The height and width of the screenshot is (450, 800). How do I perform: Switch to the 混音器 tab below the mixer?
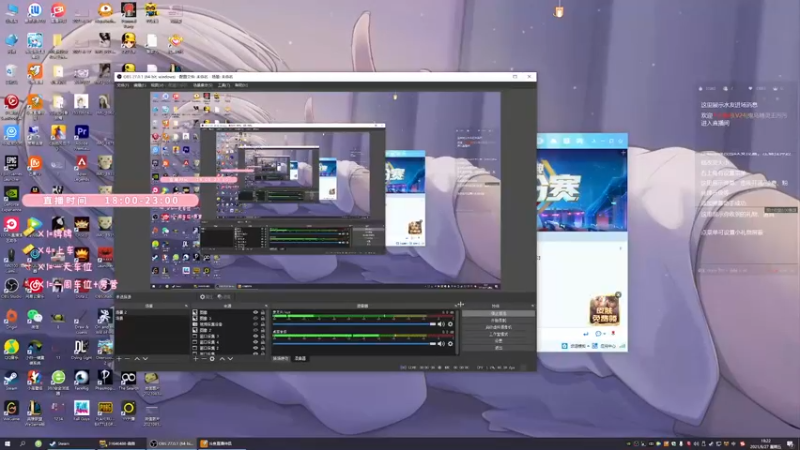click(x=300, y=358)
